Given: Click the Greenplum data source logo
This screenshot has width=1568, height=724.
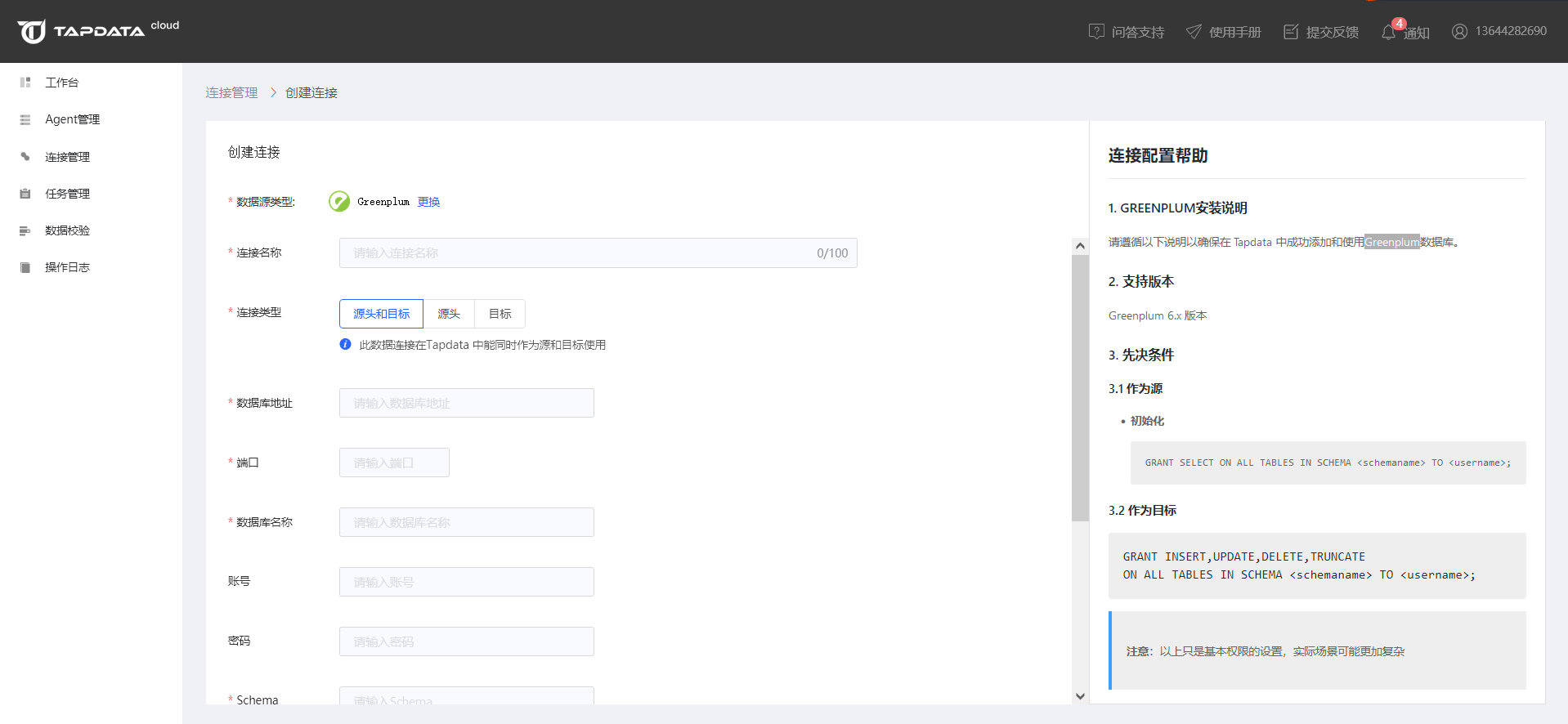Looking at the screenshot, I should point(339,201).
